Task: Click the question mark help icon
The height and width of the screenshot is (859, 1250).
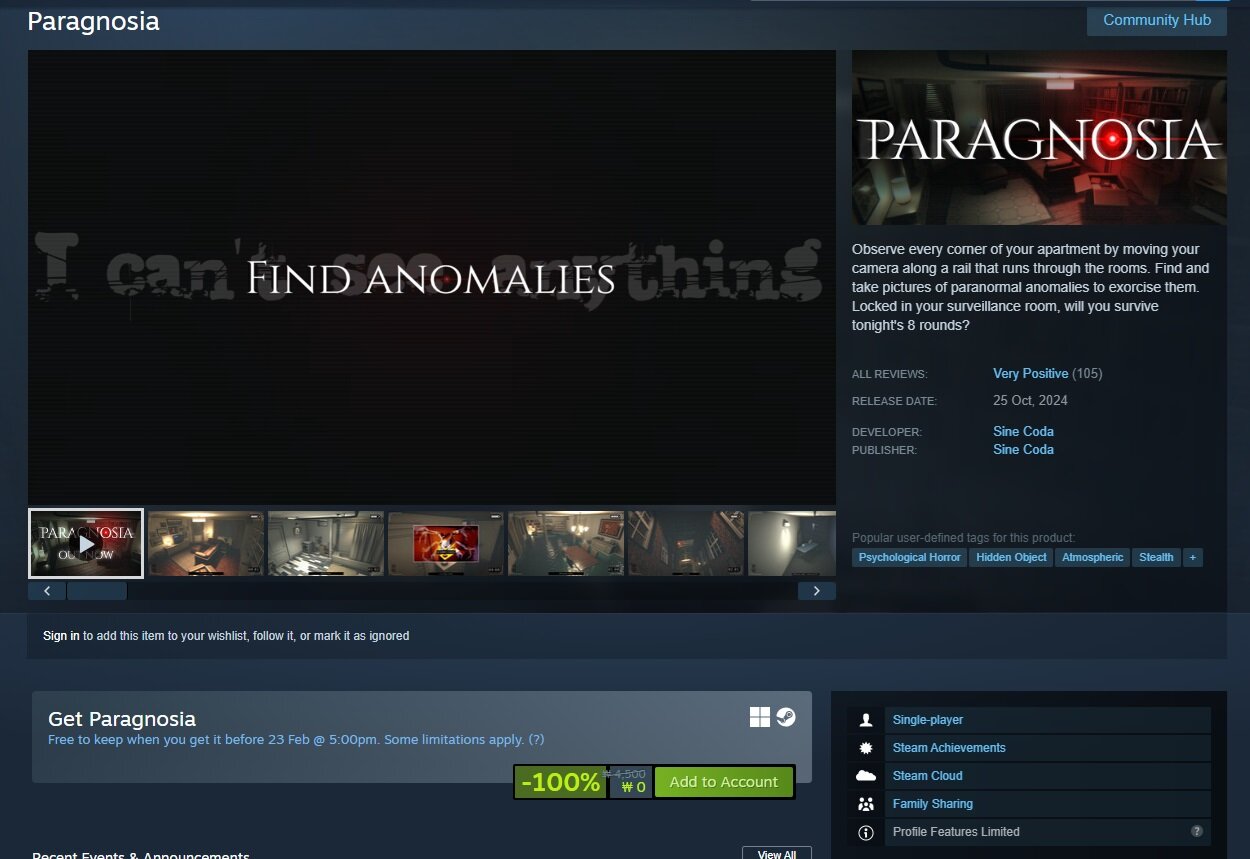Action: (1196, 831)
